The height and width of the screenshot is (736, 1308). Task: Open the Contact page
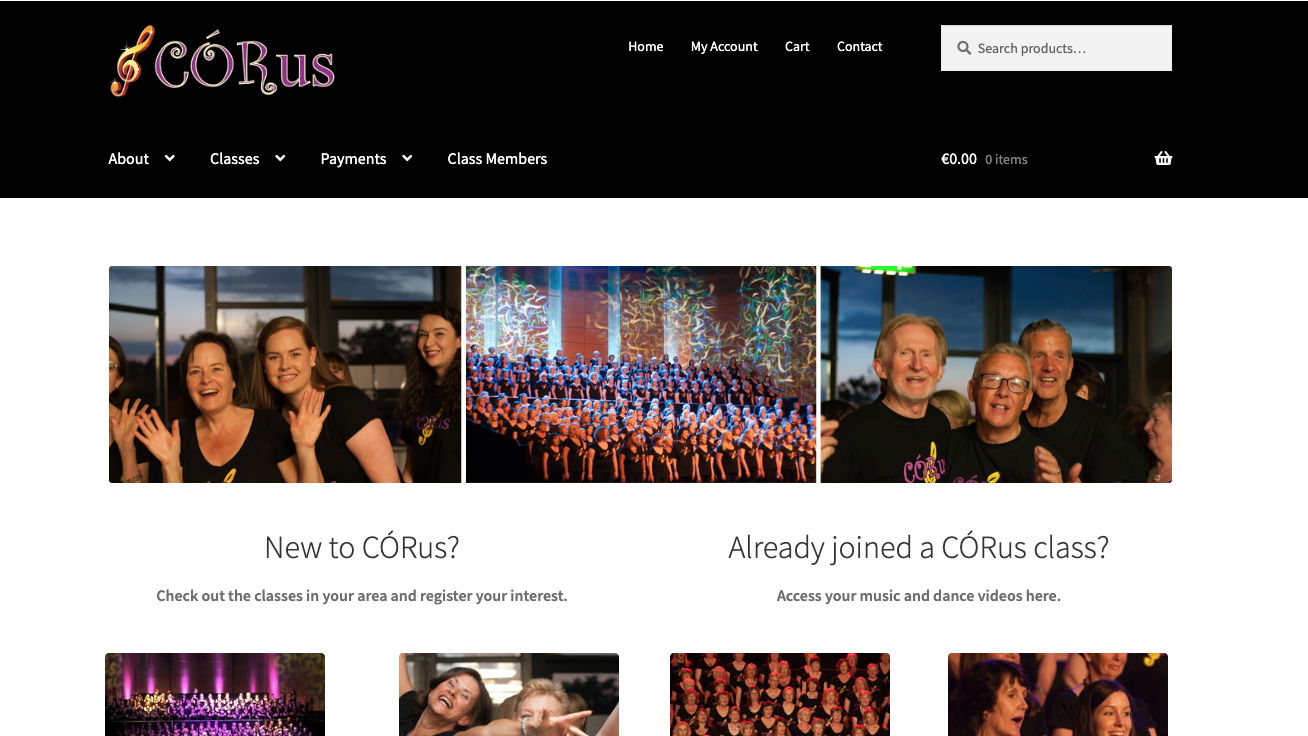[859, 47]
